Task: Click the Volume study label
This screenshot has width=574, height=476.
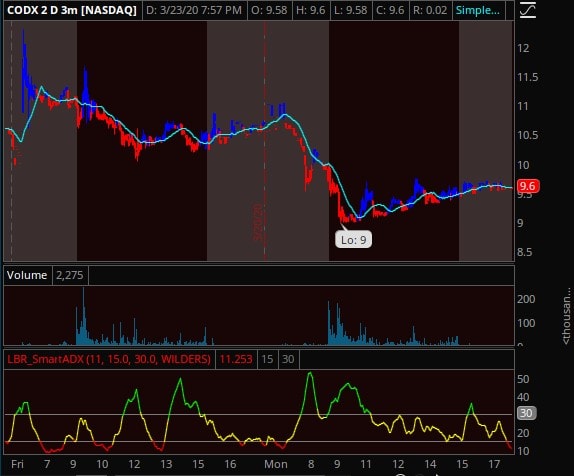Action: 27,275
